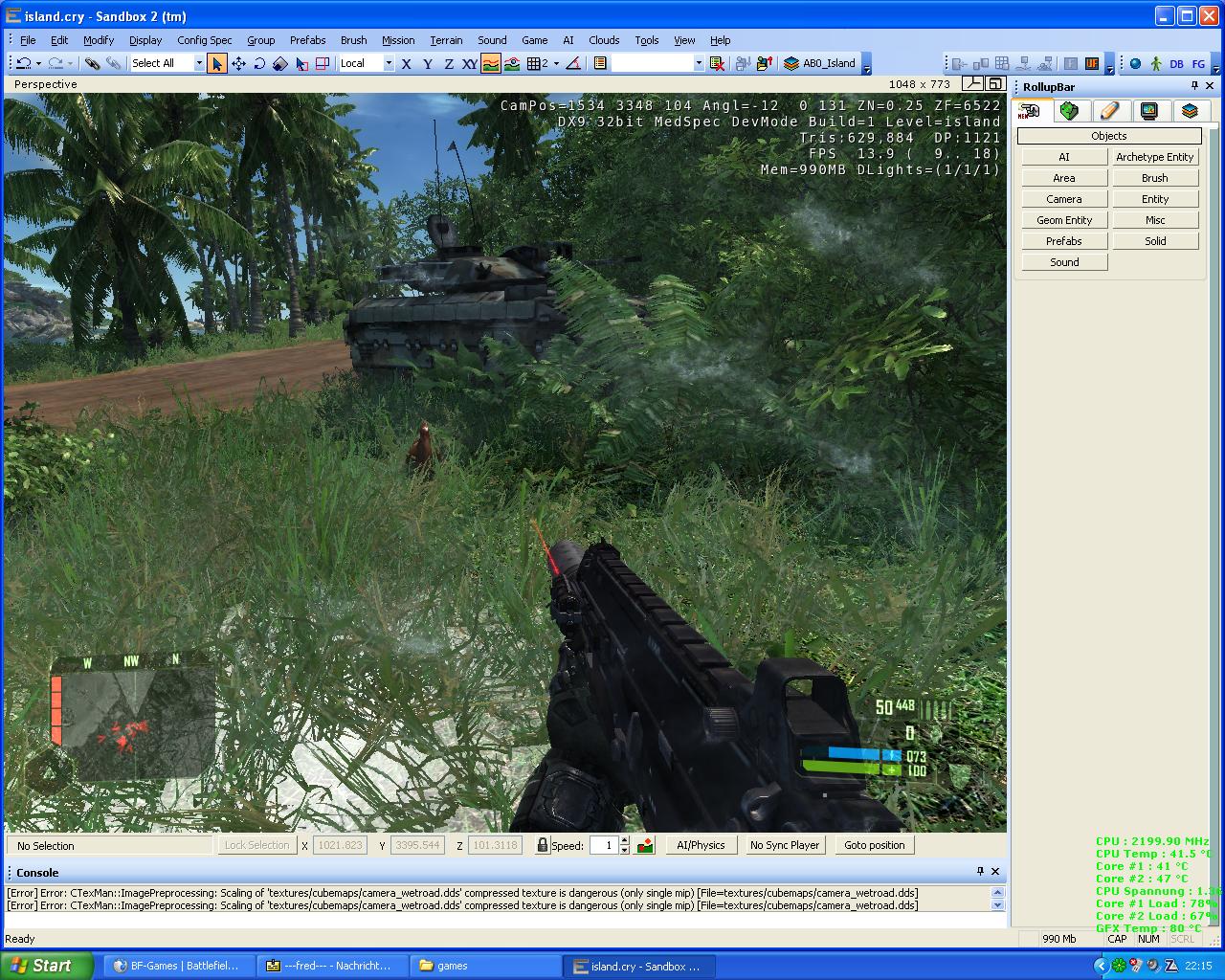Click the Undo arrow icon

pyautogui.click(x=24, y=63)
